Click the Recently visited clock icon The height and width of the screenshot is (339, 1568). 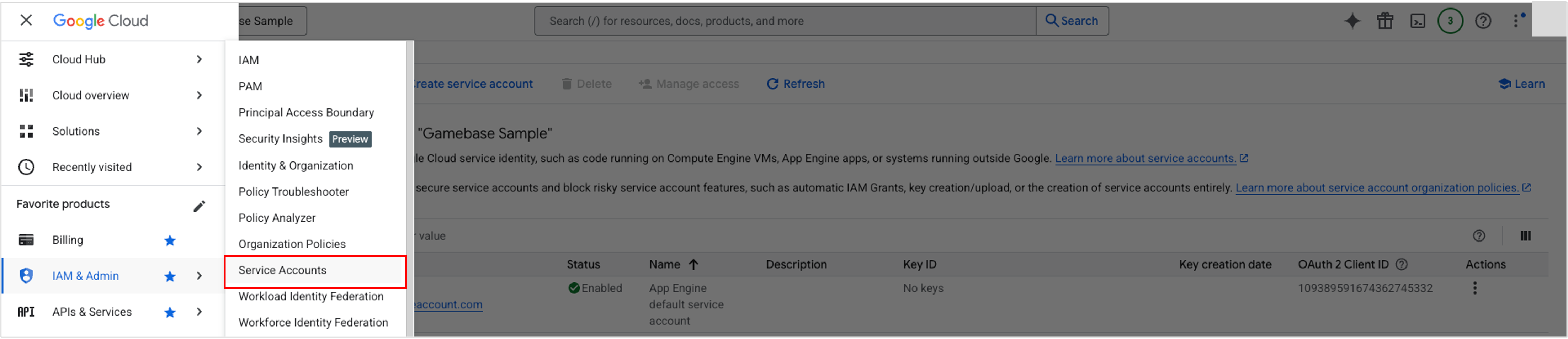26,167
